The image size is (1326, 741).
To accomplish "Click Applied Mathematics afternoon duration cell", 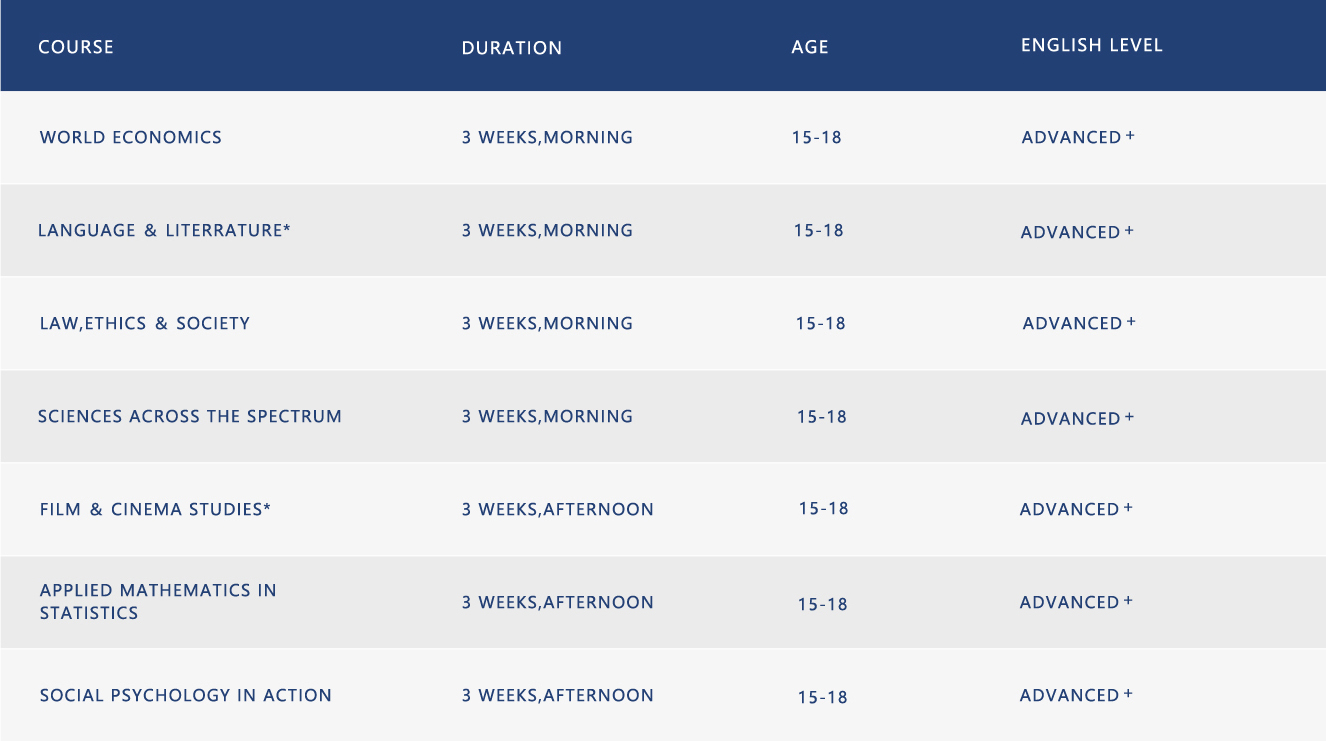I will (557, 603).
